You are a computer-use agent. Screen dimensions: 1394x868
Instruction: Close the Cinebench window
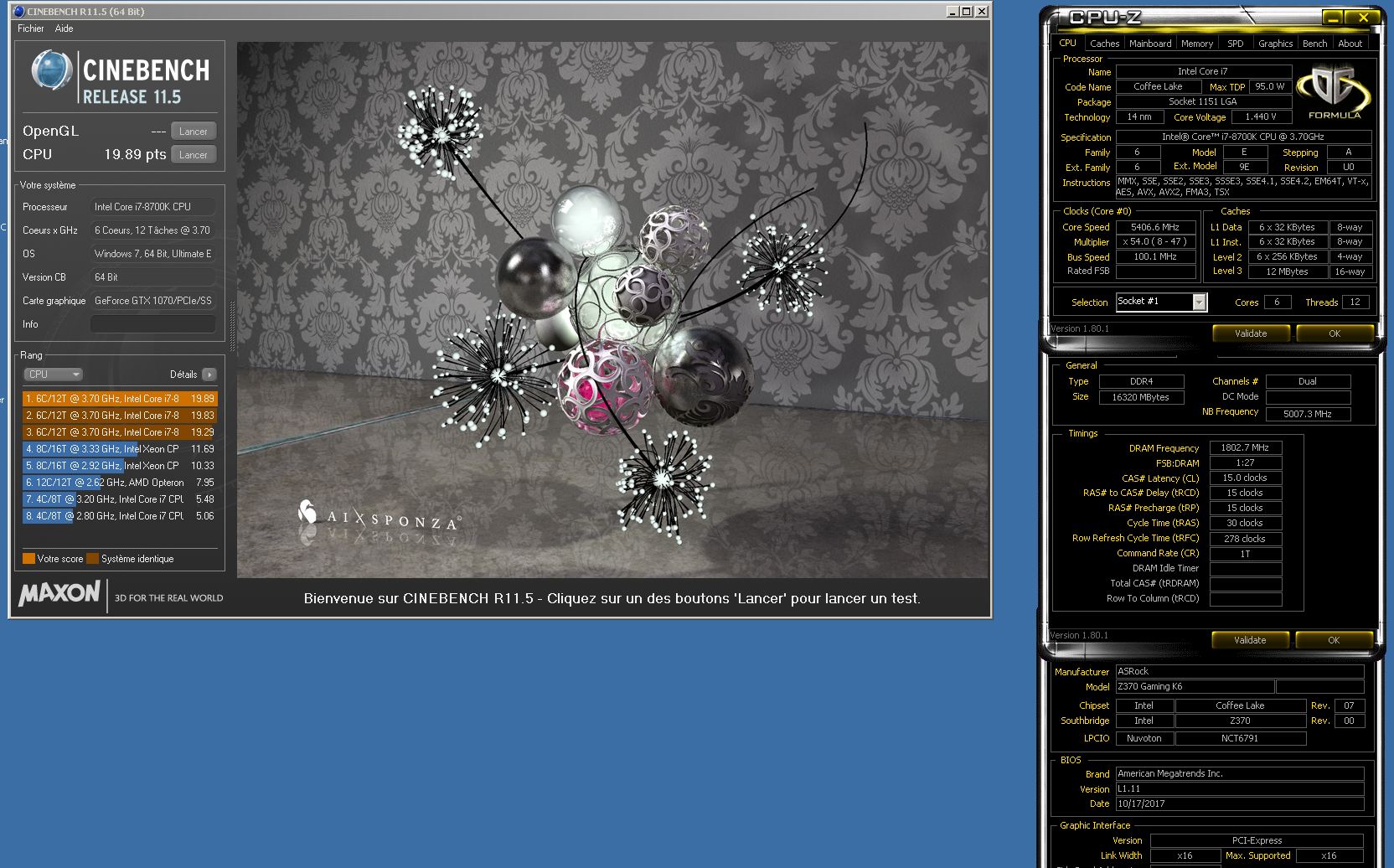pyautogui.click(x=982, y=12)
